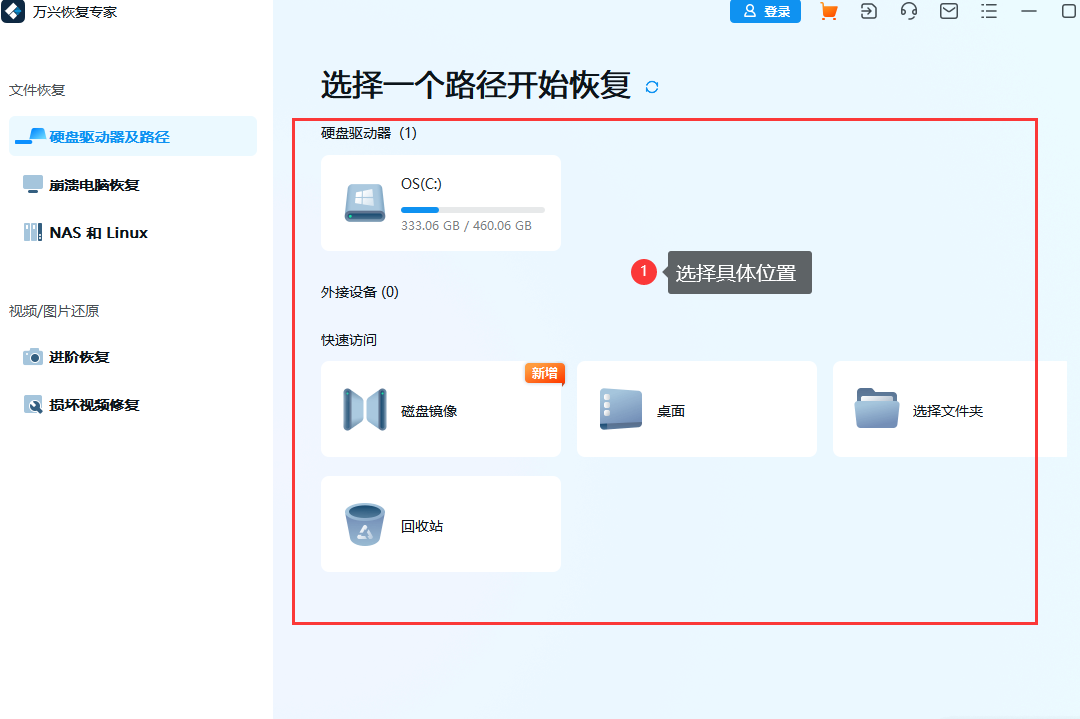1080x719 pixels.
Task: Select the 桌面 desktop quick access
Action: [696, 409]
